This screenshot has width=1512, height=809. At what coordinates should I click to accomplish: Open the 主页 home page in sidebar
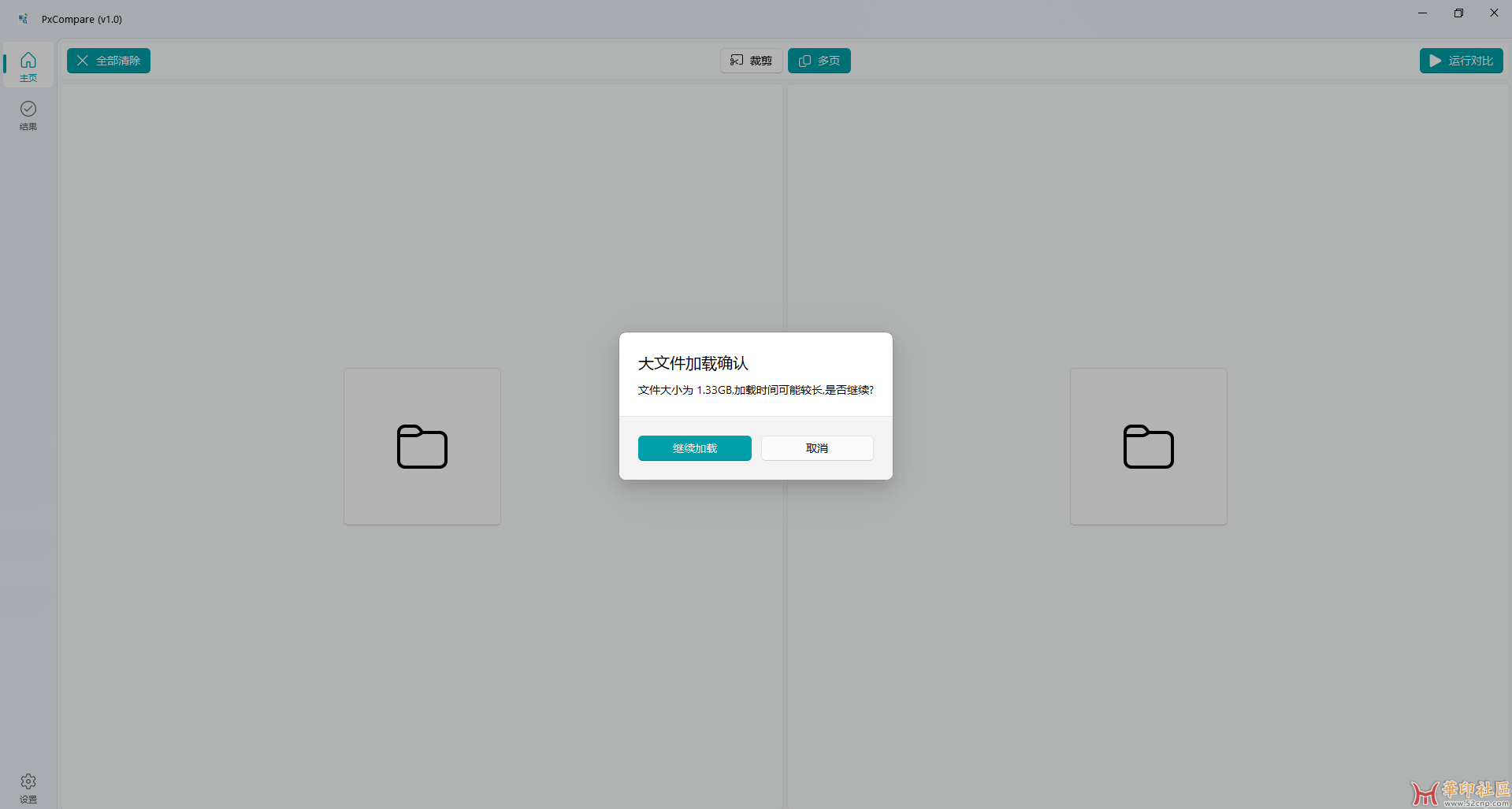(x=28, y=65)
